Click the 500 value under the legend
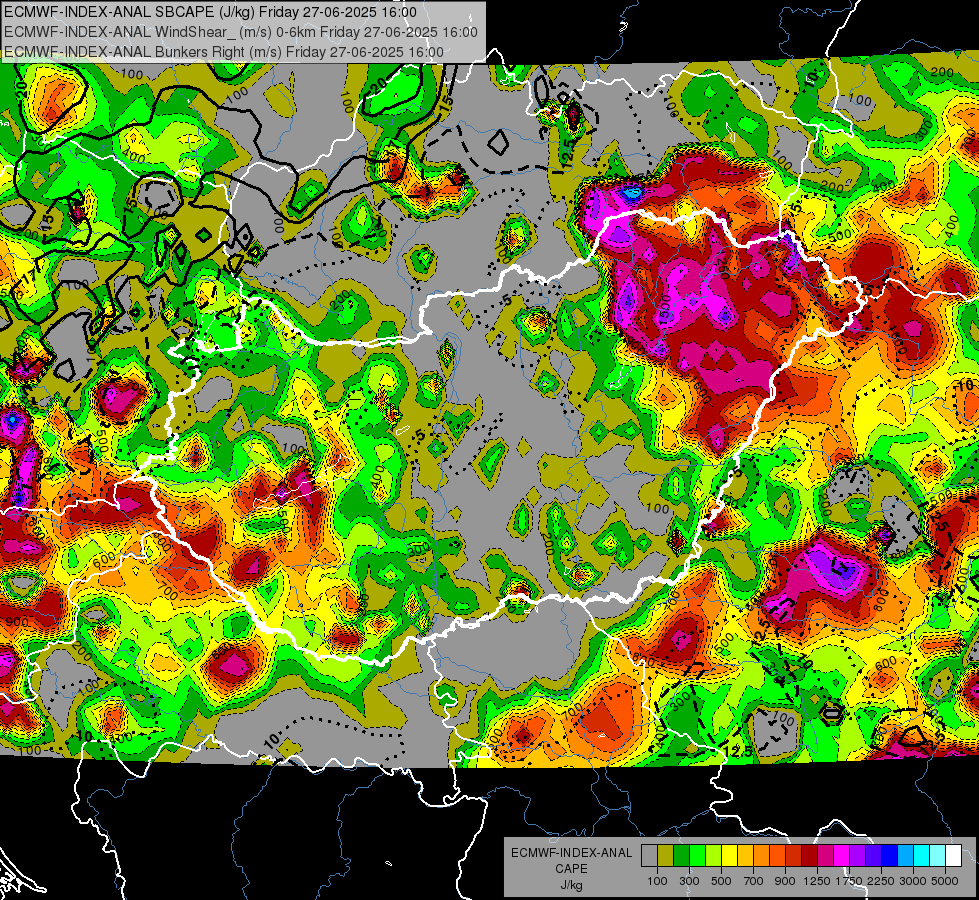979x900 pixels. click(x=721, y=881)
